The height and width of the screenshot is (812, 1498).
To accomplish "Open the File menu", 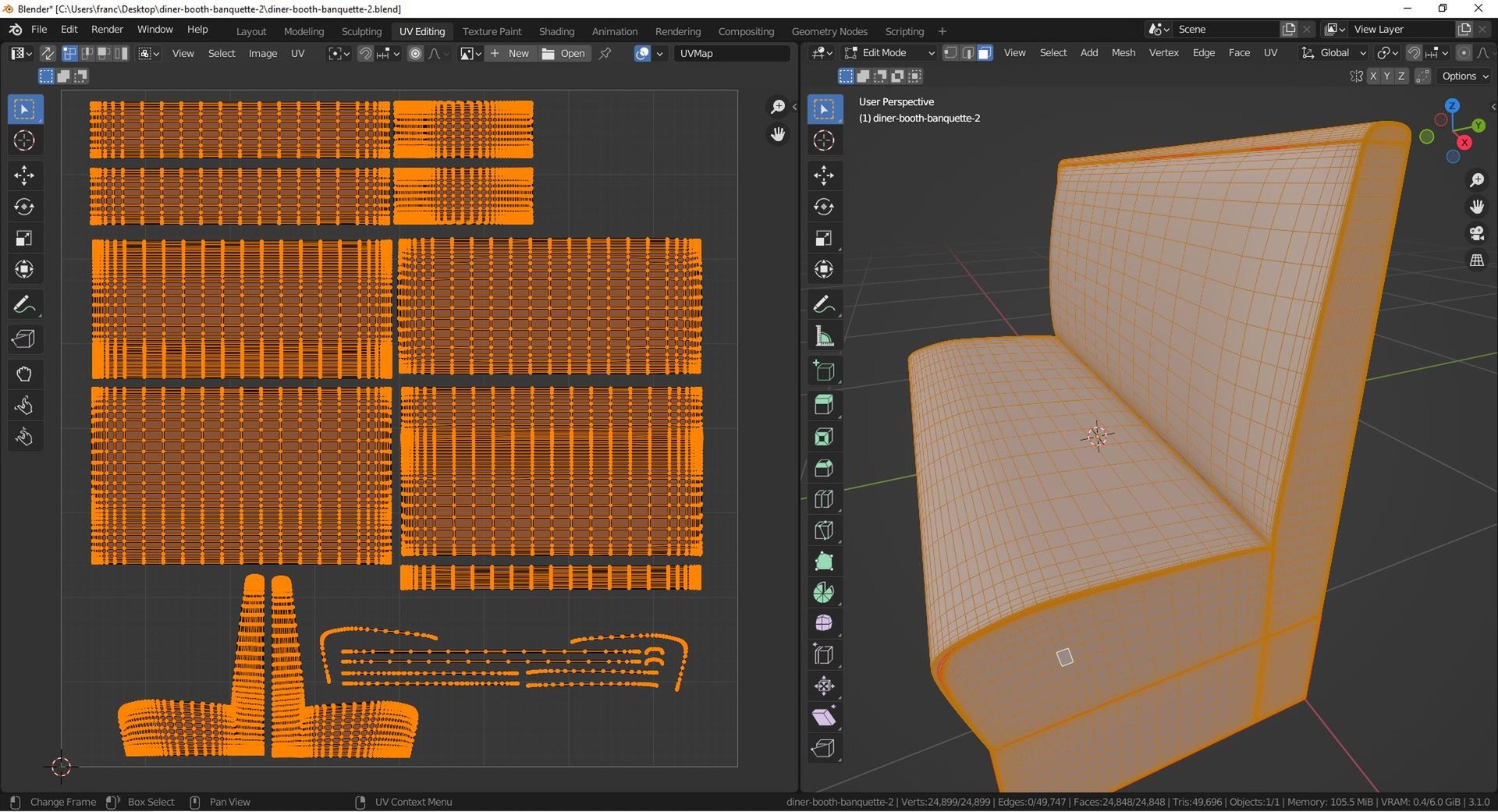I will pyautogui.click(x=39, y=29).
